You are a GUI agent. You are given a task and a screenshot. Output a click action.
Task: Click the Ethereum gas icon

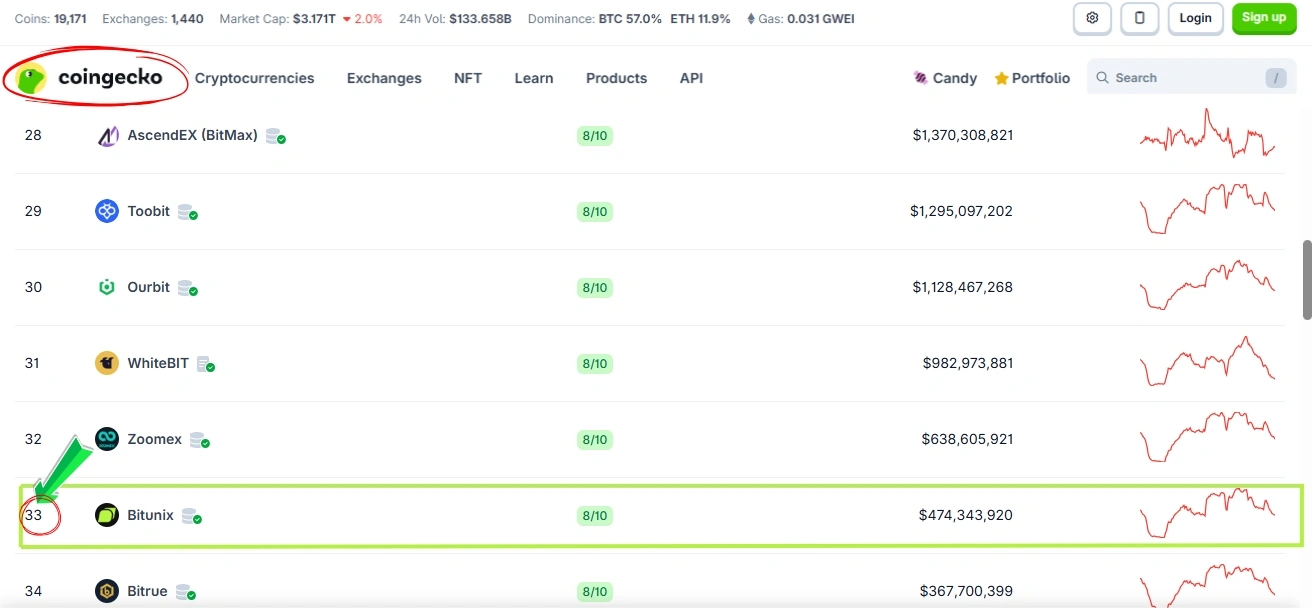[x=751, y=18]
